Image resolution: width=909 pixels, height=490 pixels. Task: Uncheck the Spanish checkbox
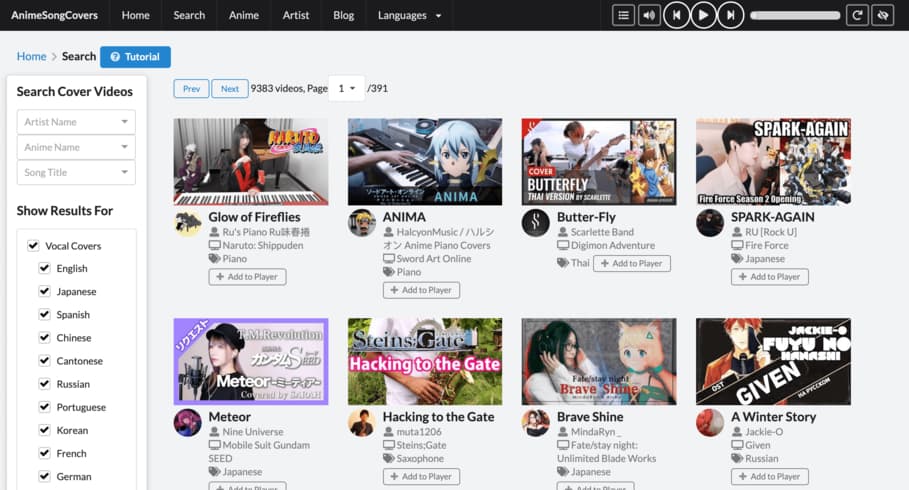coord(44,314)
